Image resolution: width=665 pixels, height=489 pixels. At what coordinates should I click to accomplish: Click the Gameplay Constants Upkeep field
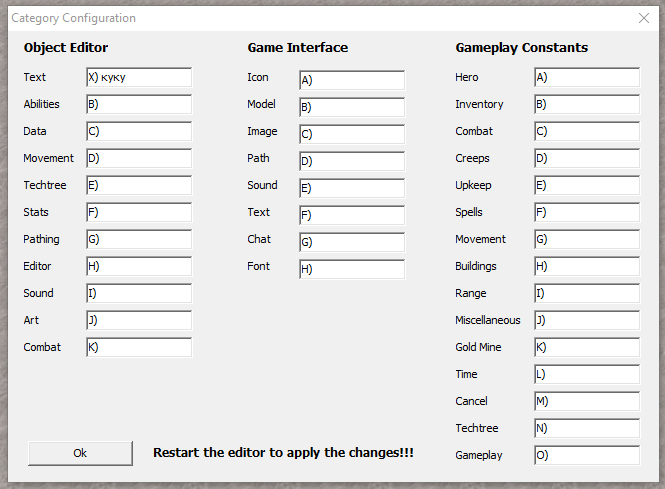[x=587, y=186]
